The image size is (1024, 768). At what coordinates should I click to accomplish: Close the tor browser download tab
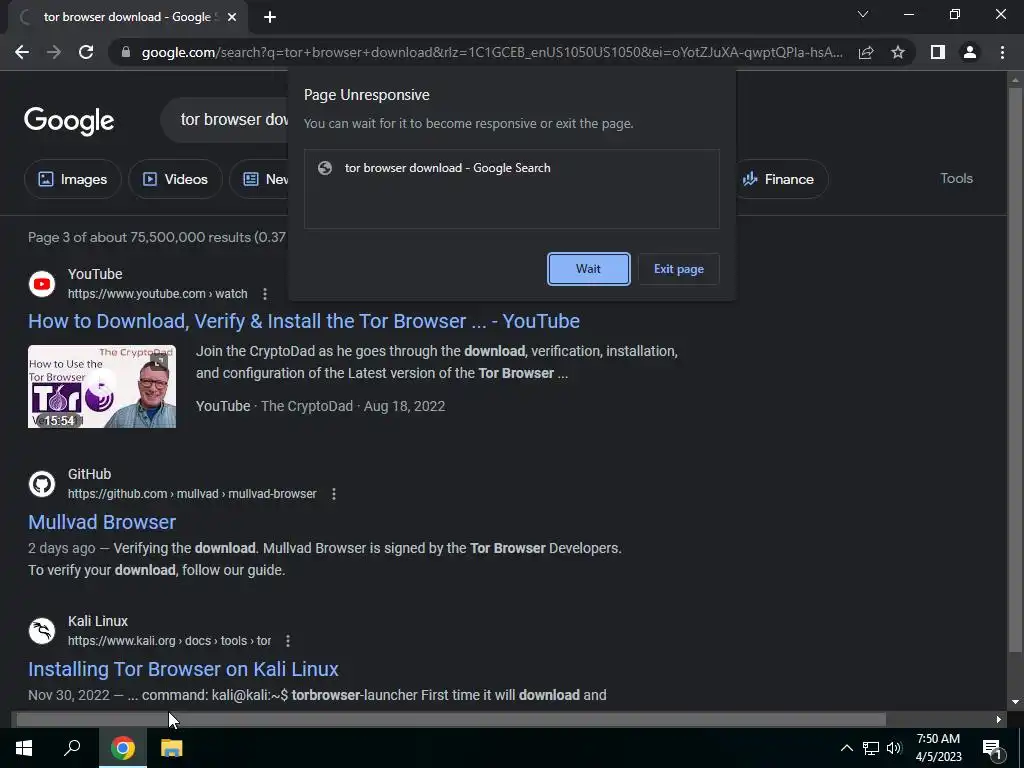coord(232,17)
